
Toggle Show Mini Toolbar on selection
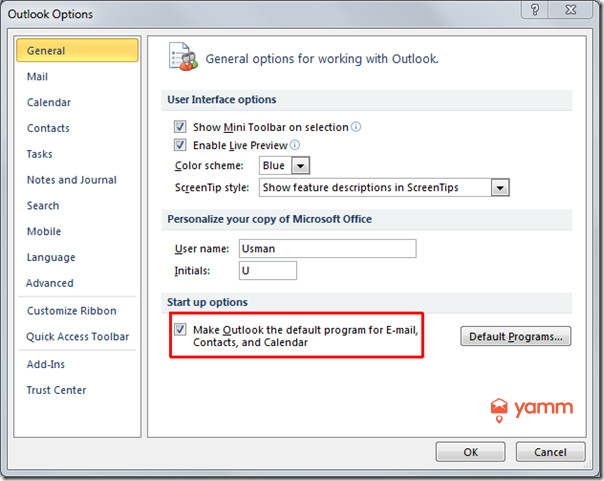(x=180, y=127)
